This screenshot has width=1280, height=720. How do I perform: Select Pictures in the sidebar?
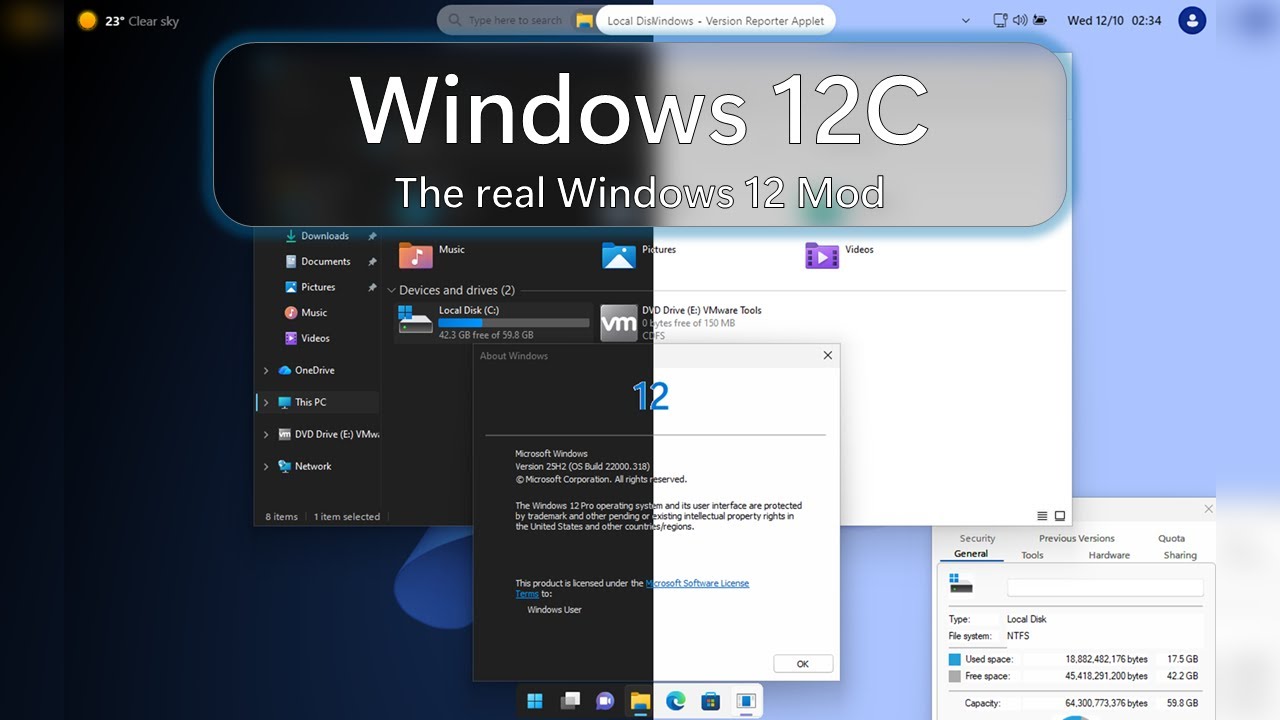tap(318, 287)
